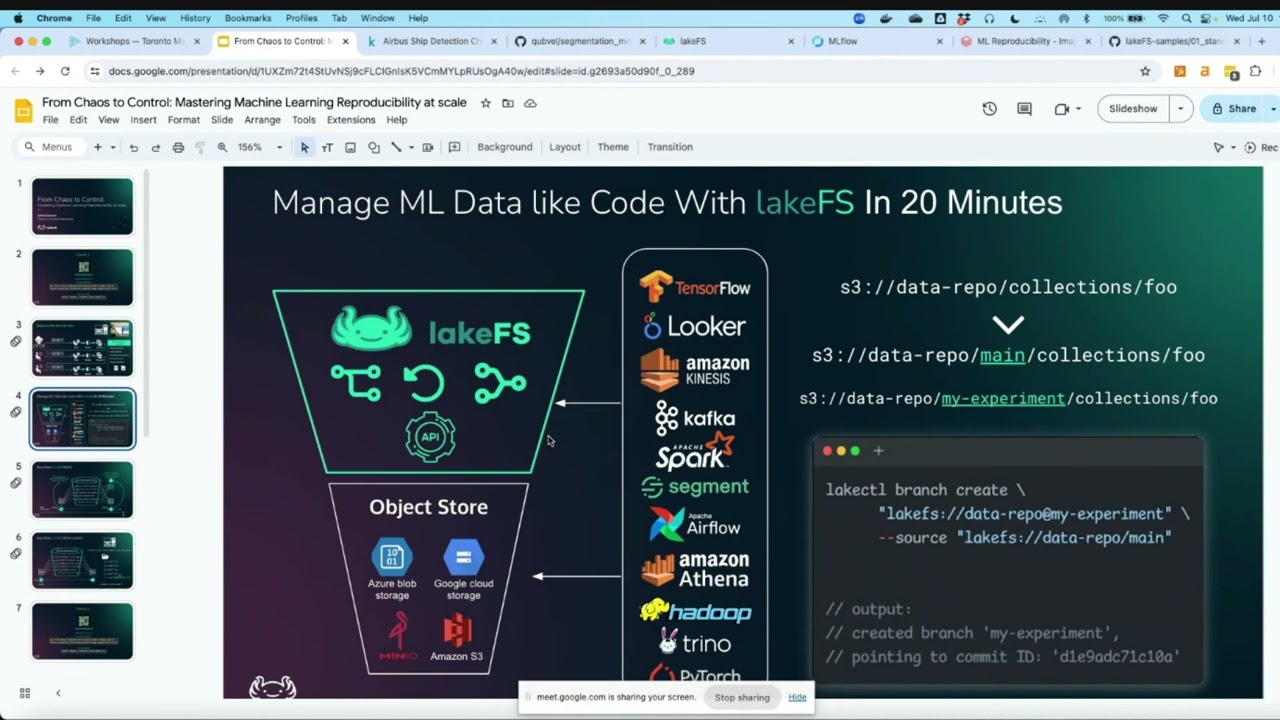Open the grid view icon below filmstrip

[25, 693]
